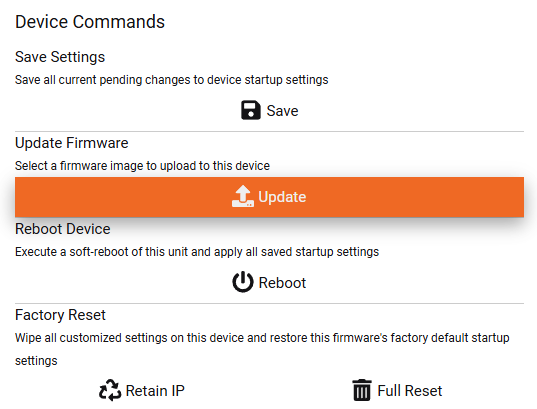Click the power symbol reboot icon
Screen dimensions: 537x409
coord(243,282)
